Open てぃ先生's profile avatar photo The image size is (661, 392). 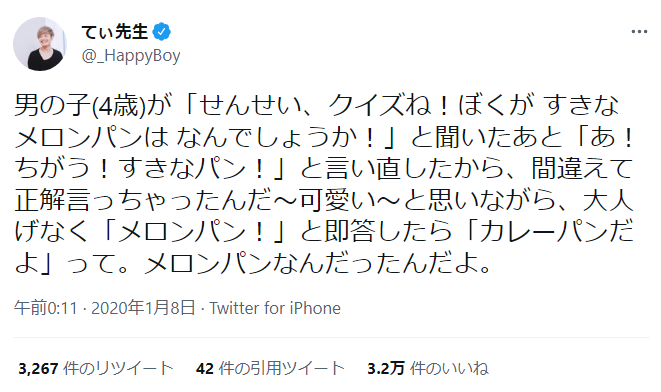tap(40, 44)
